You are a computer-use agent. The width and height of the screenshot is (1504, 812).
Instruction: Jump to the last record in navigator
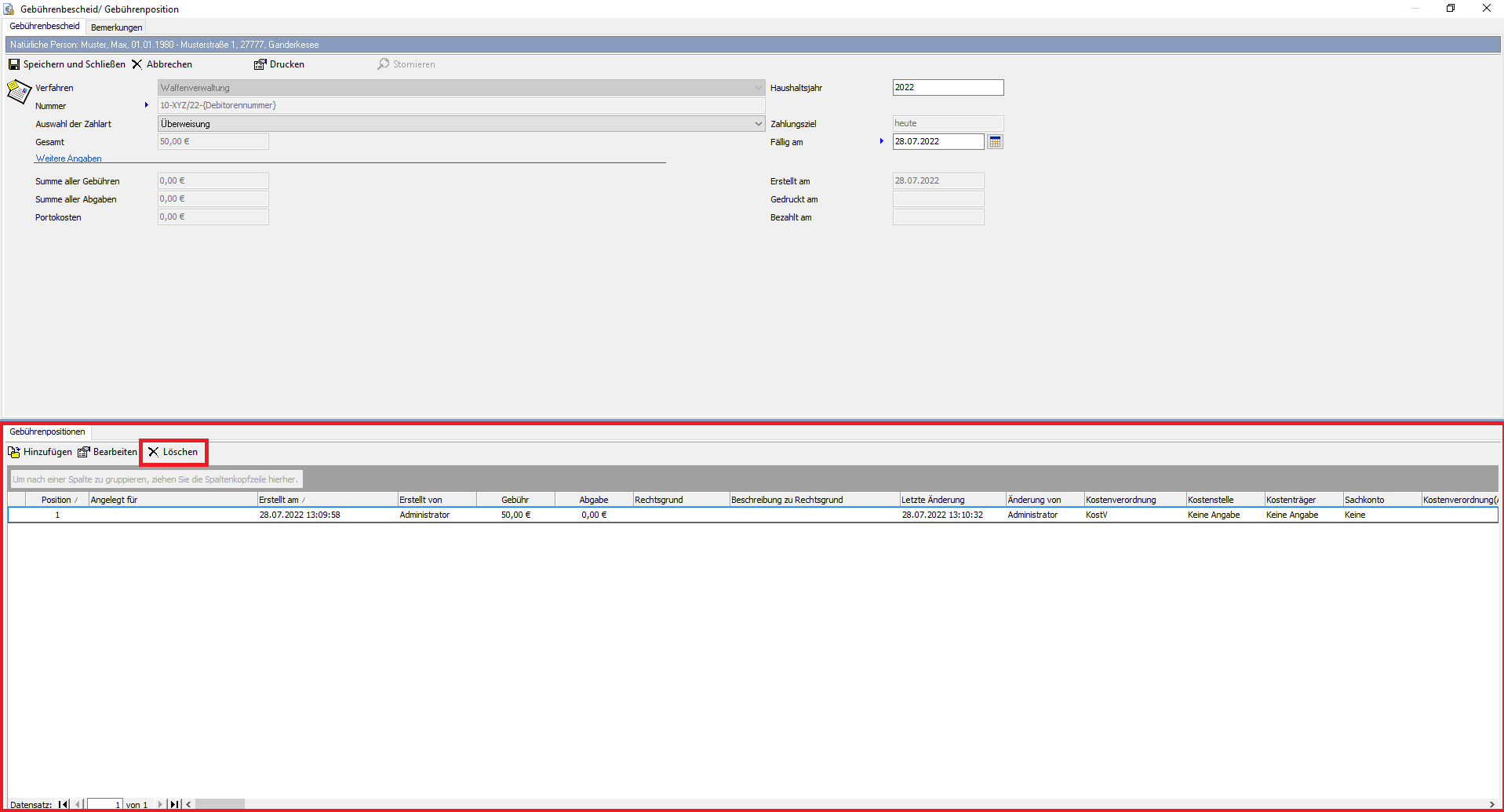pyautogui.click(x=174, y=804)
